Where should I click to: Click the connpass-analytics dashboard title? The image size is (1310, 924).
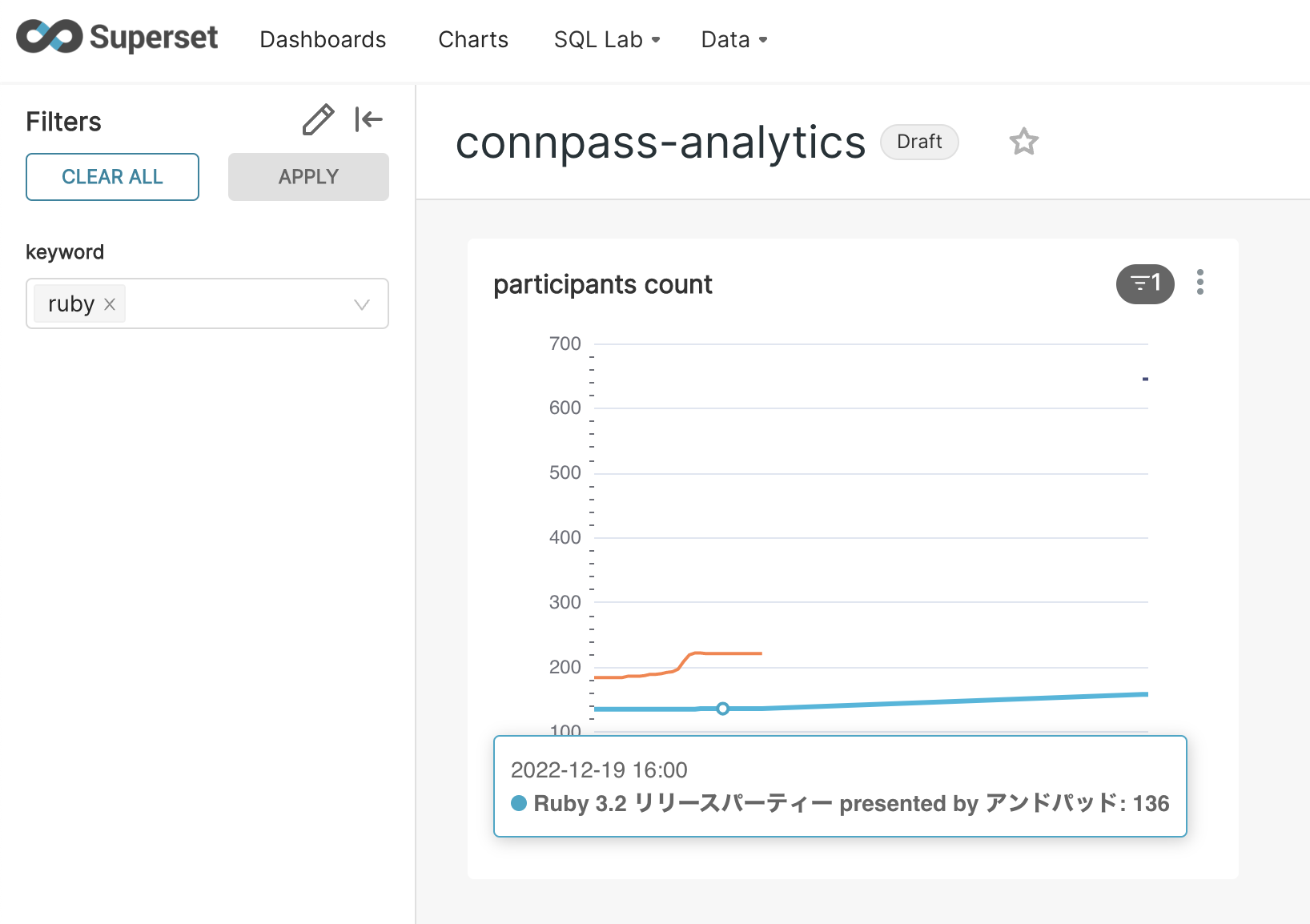point(660,143)
